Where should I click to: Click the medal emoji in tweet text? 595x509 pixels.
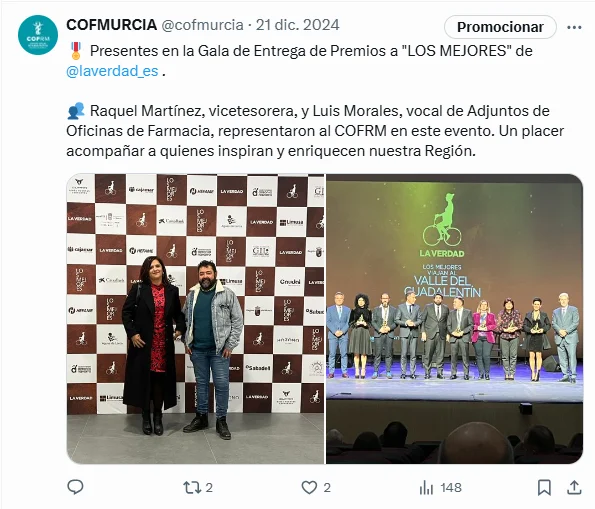coord(76,51)
